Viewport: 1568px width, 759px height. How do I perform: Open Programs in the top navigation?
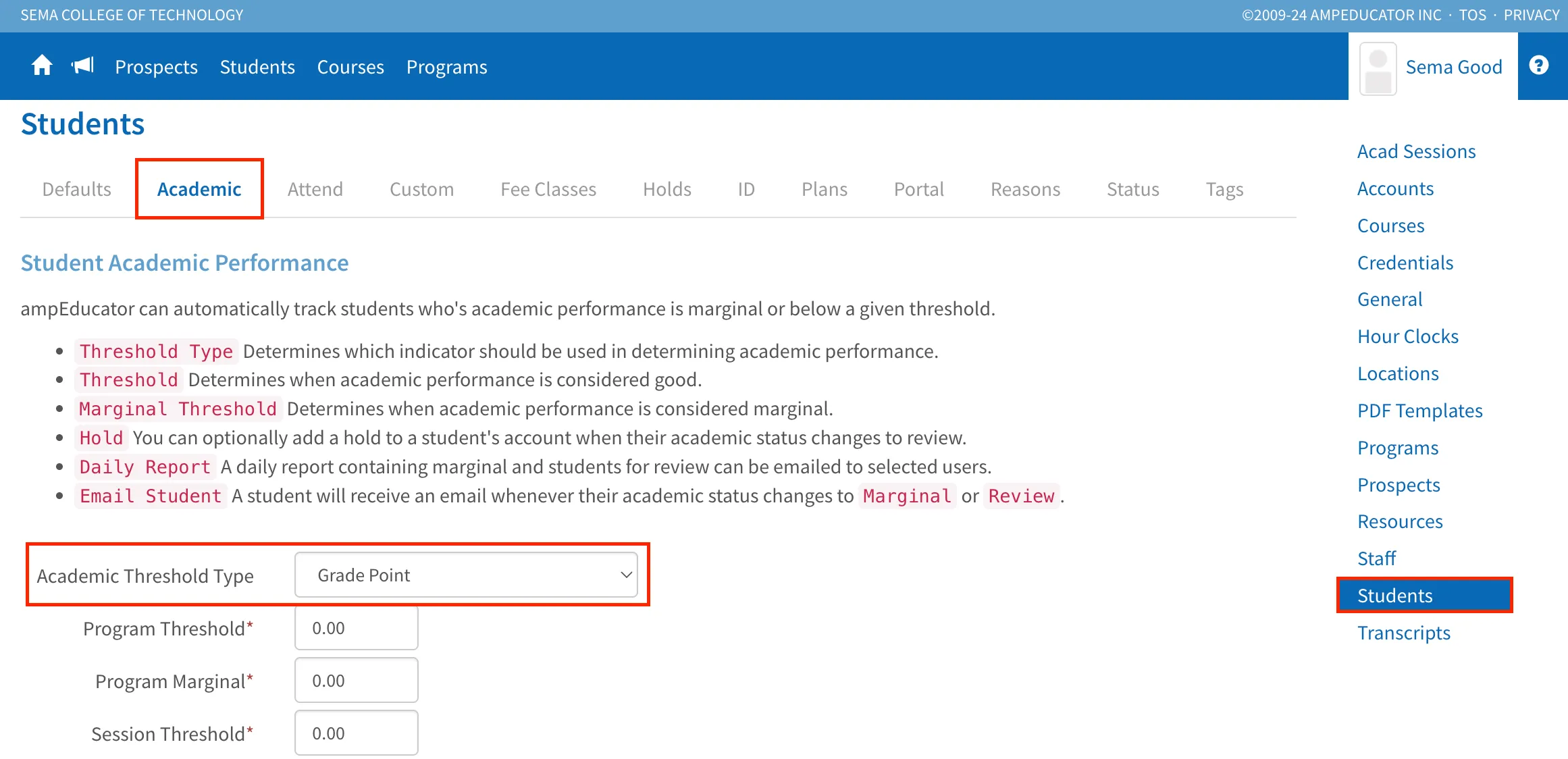coord(446,67)
